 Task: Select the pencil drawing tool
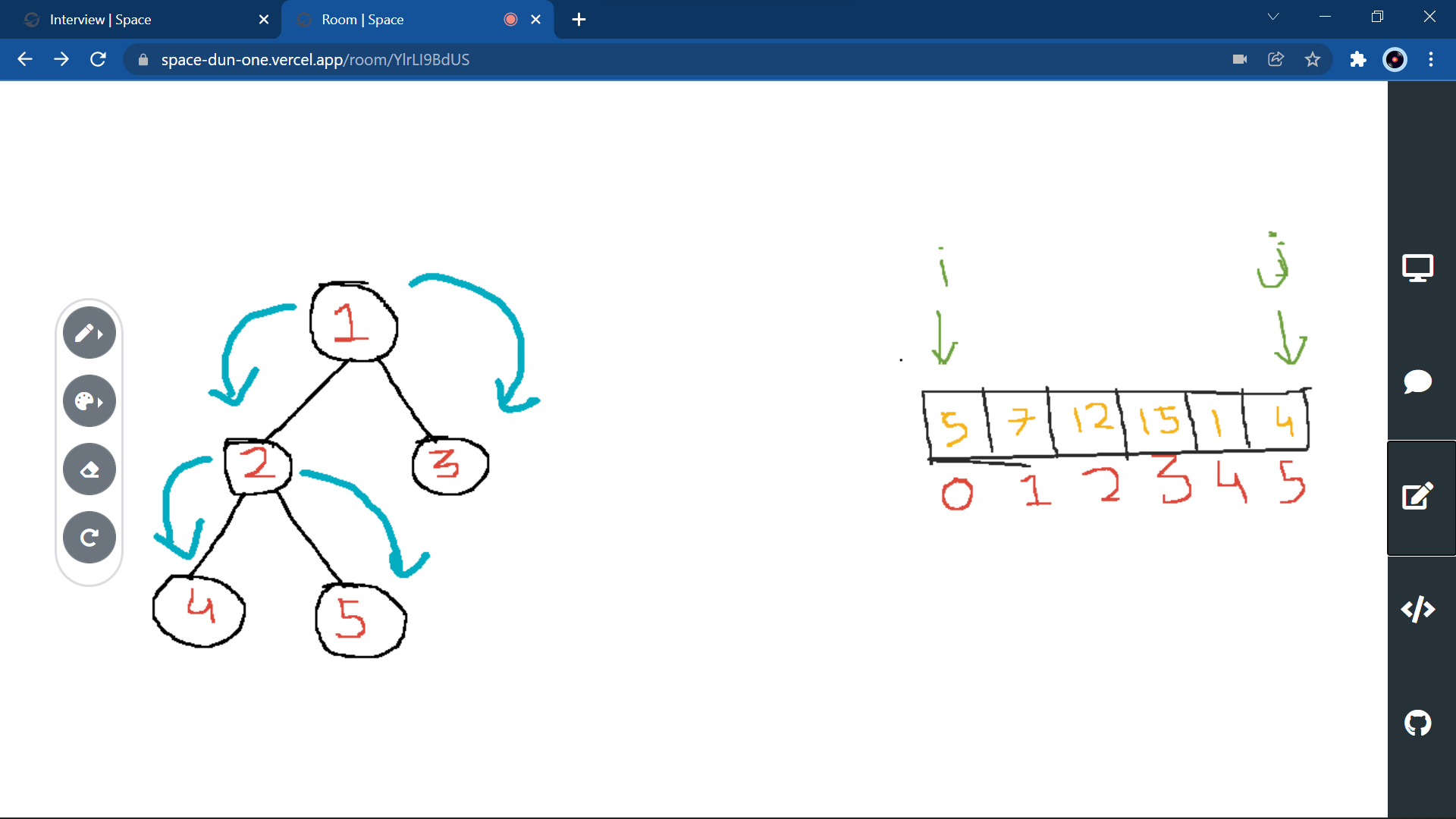click(x=89, y=333)
